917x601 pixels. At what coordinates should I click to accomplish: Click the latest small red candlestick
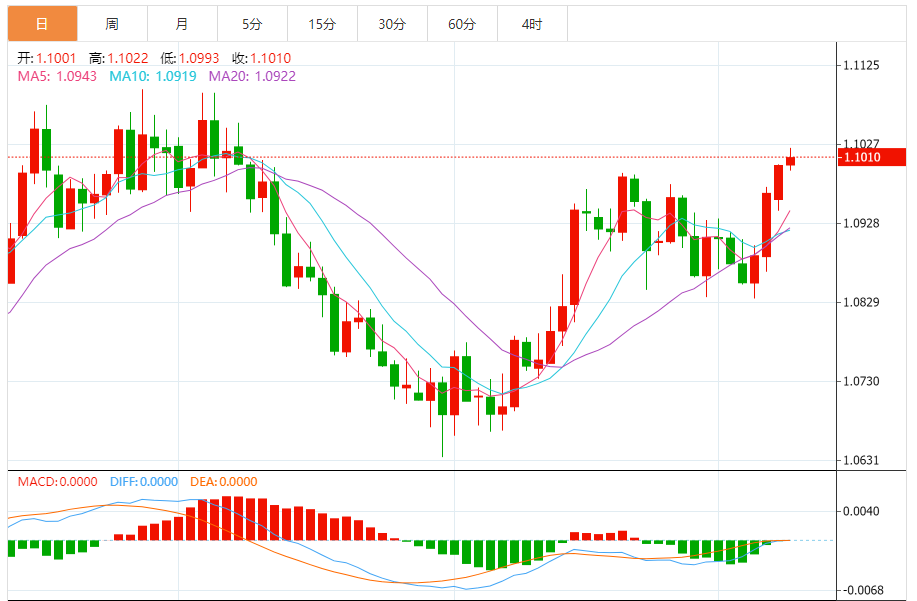790,161
